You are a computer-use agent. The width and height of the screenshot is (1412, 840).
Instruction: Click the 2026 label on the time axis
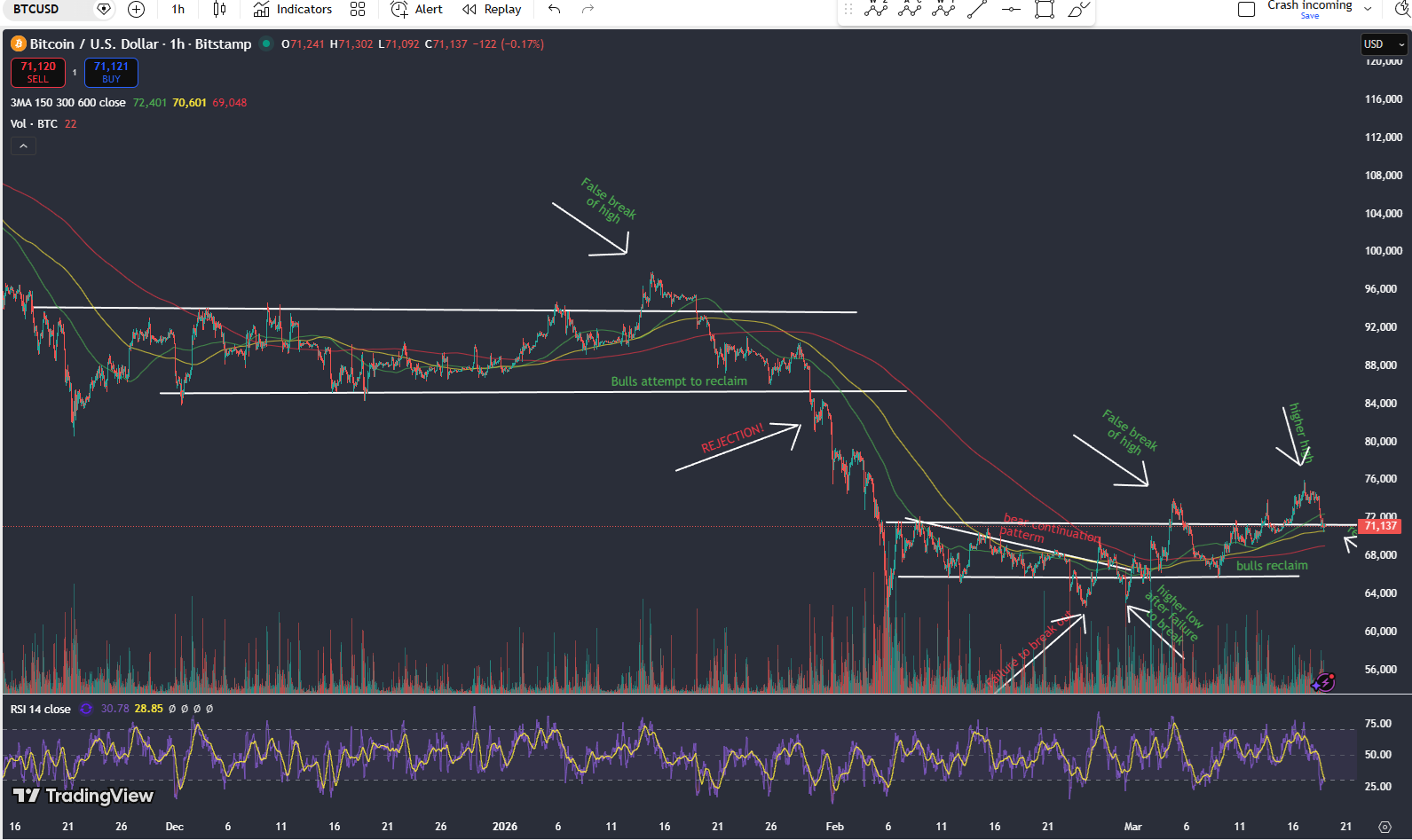pyautogui.click(x=505, y=827)
